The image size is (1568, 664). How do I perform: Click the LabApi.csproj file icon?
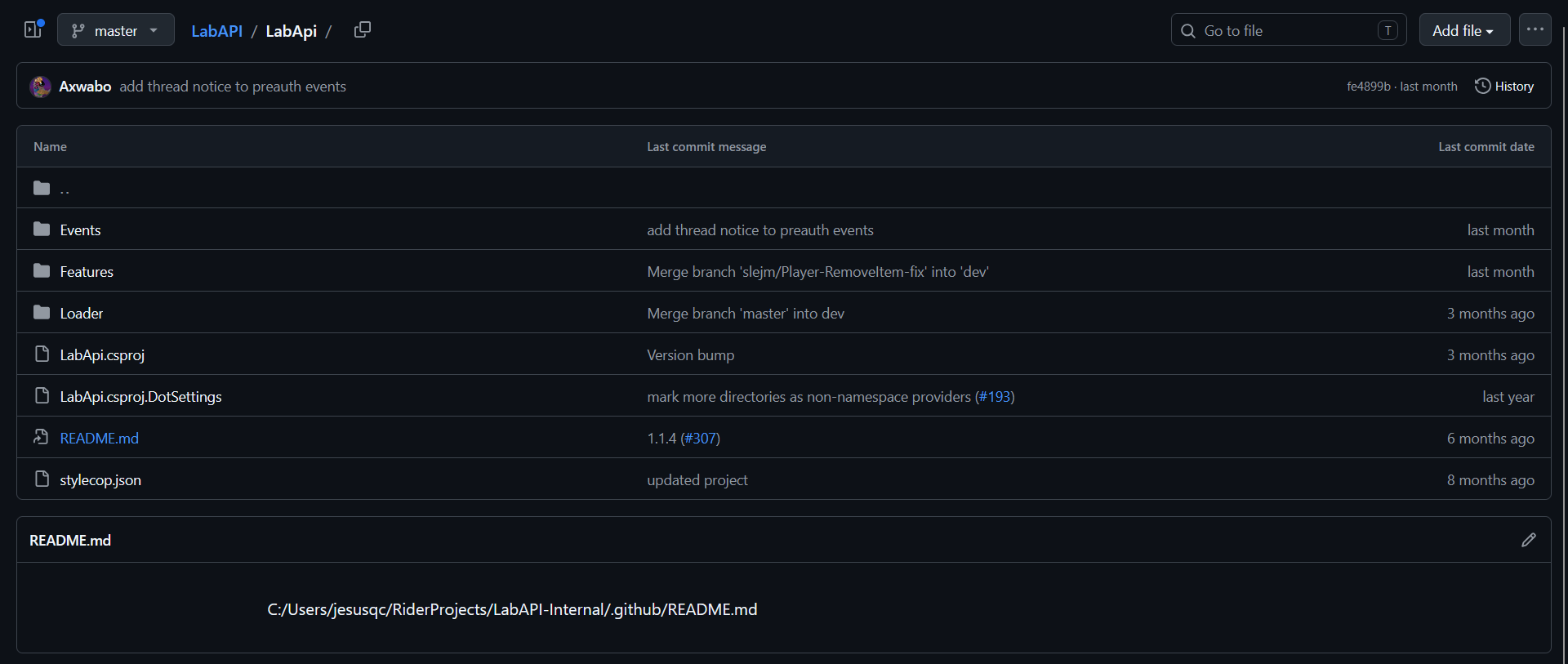click(42, 354)
